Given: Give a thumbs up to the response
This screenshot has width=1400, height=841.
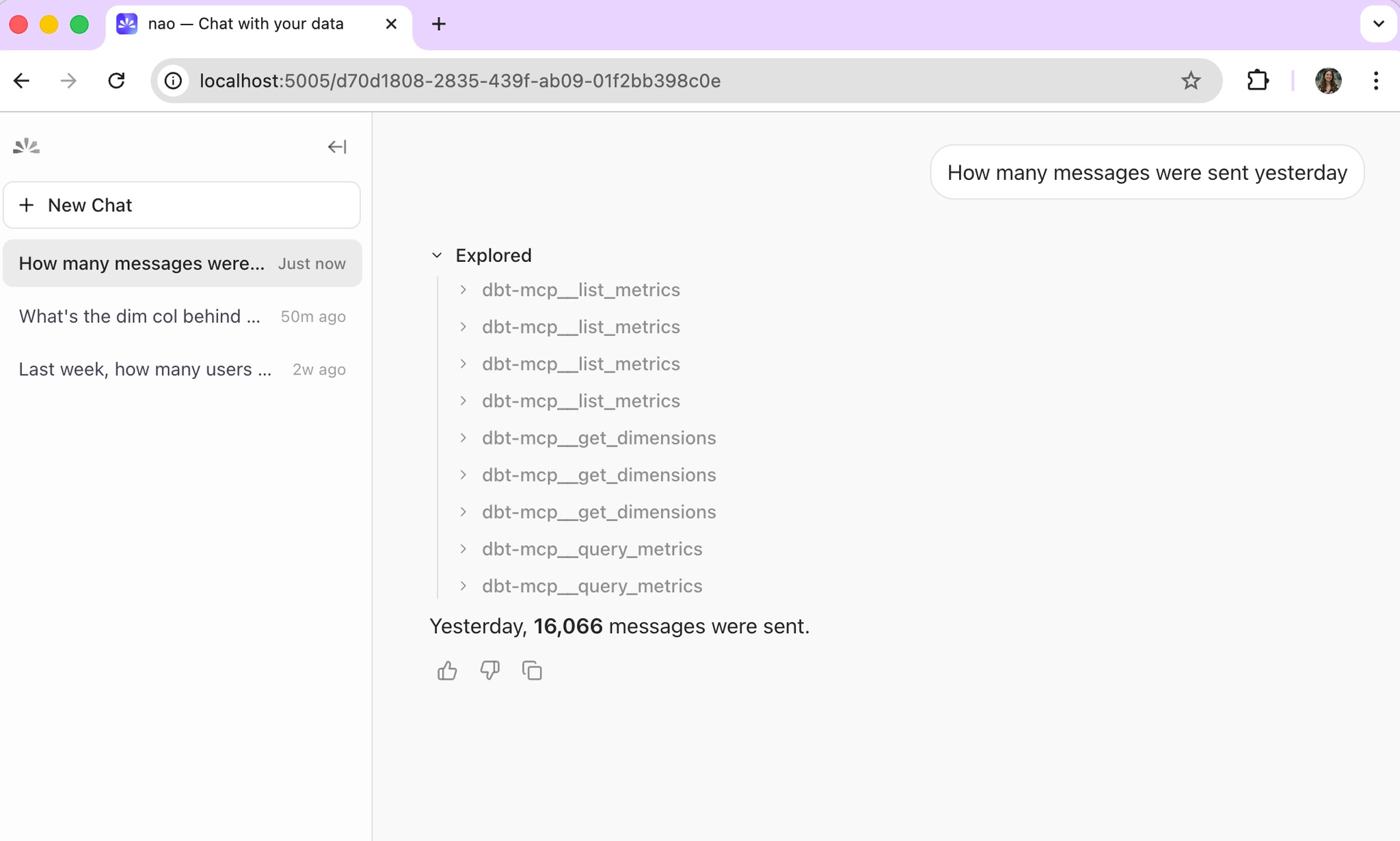Looking at the screenshot, I should [x=446, y=670].
